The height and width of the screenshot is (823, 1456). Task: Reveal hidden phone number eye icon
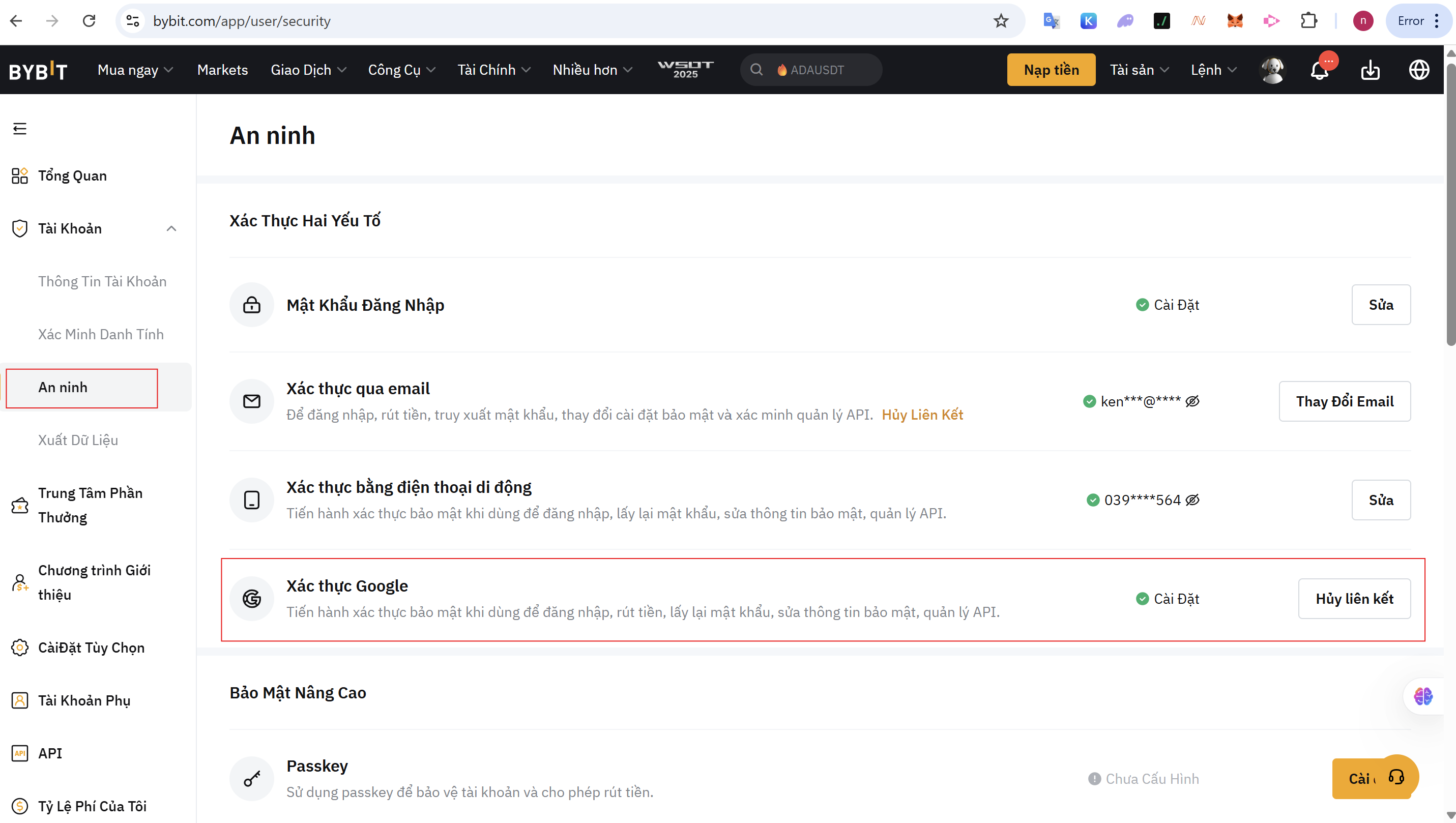(x=1192, y=499)
